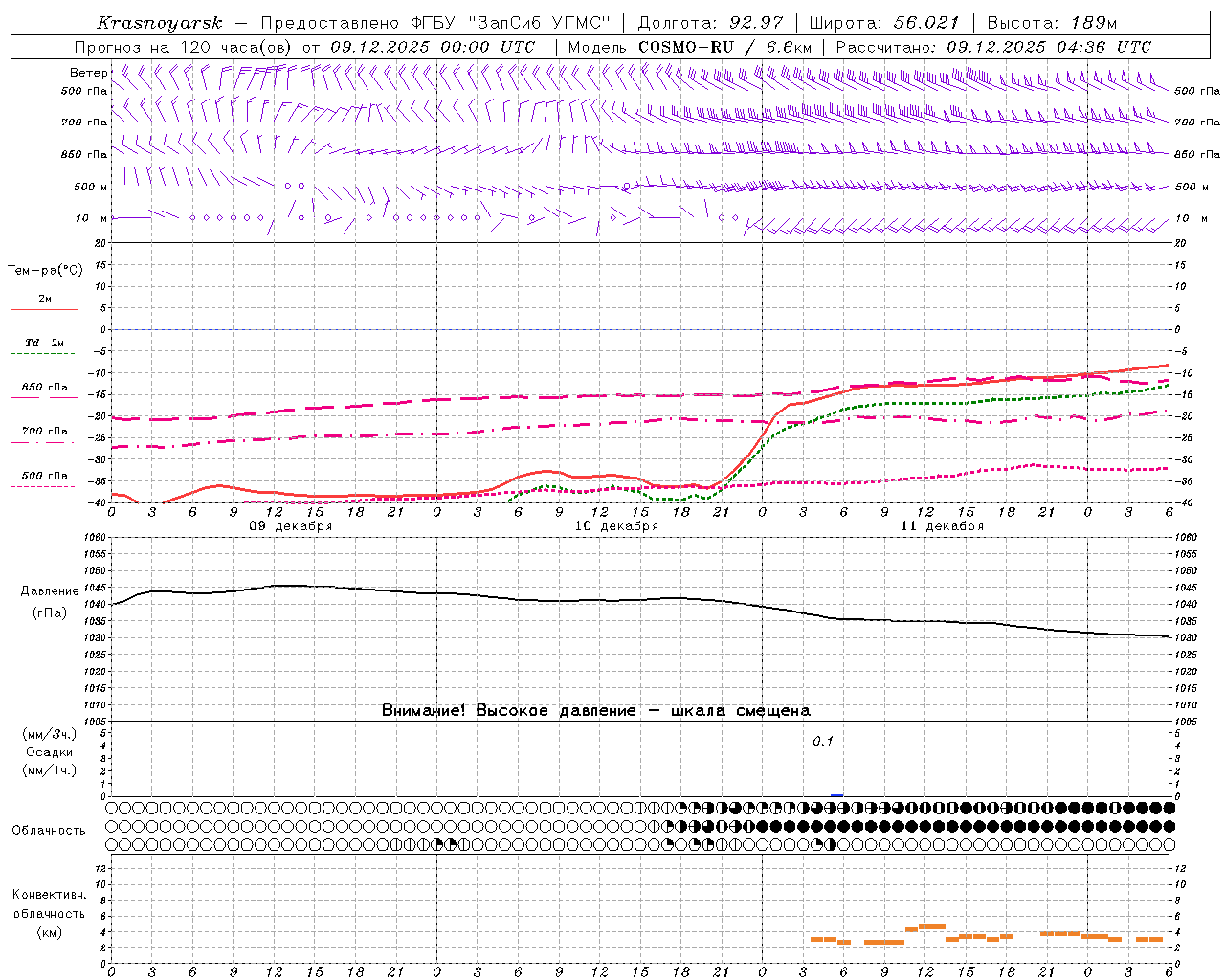
Task: Select the Высота: 189м elevation text
Action: [x=1051, y=23]
